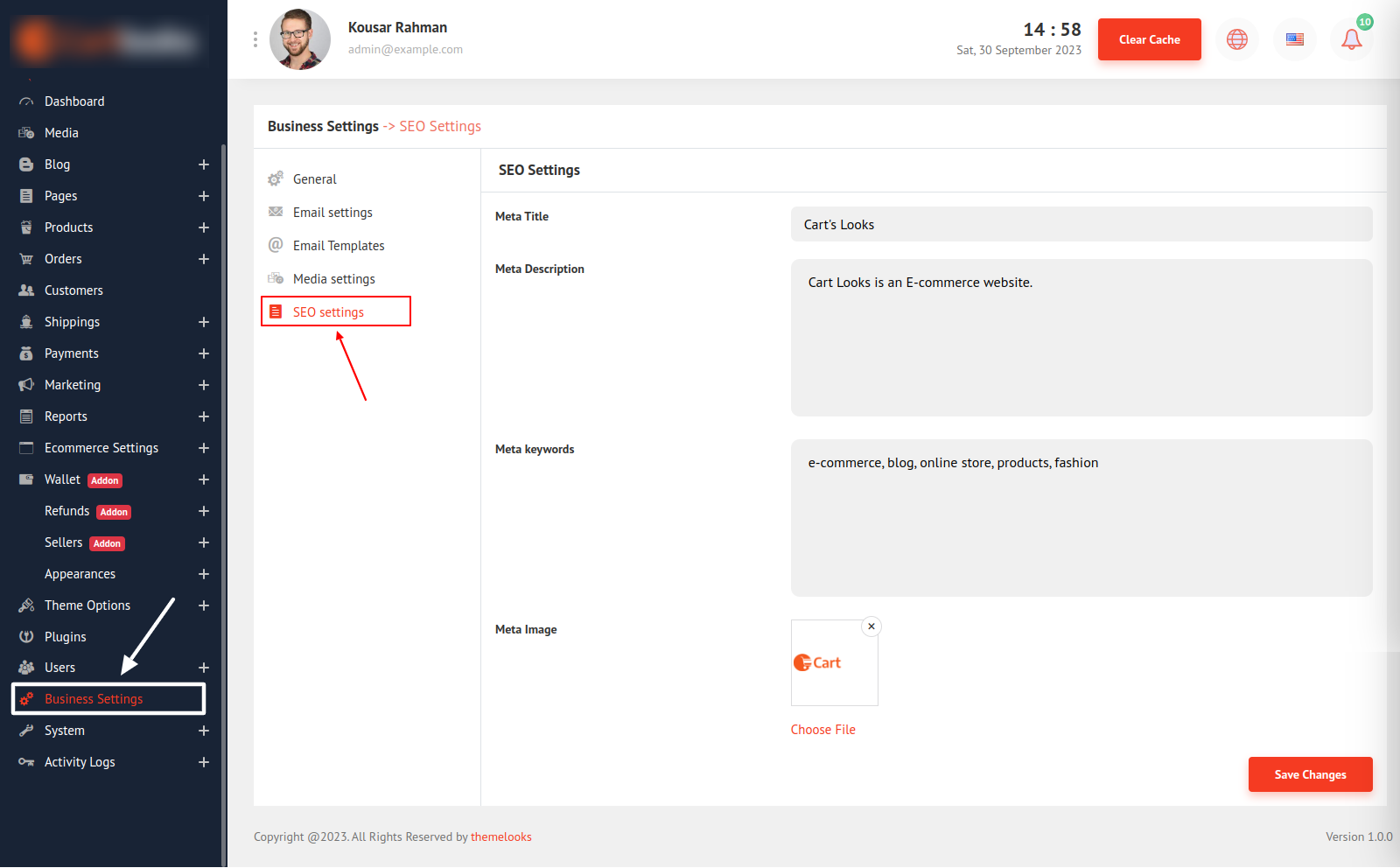The width and height of the screenshot is (1400, 868).
Task: Click the Plugins plug icon in sidebar
Action: pos(26,637)
